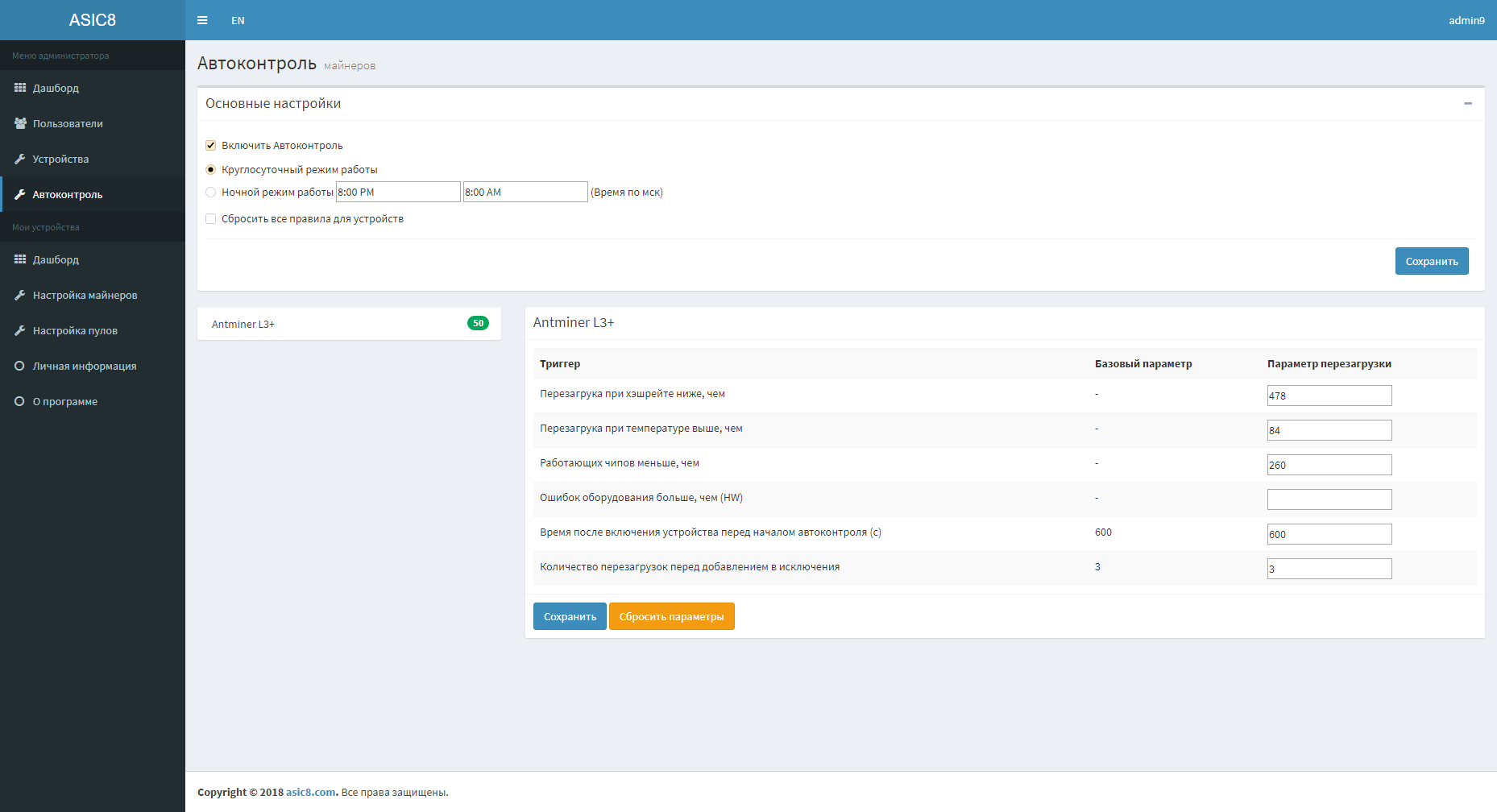Click ASIC8 logo
Screen dimensions: 1497x812
(93, 20)
